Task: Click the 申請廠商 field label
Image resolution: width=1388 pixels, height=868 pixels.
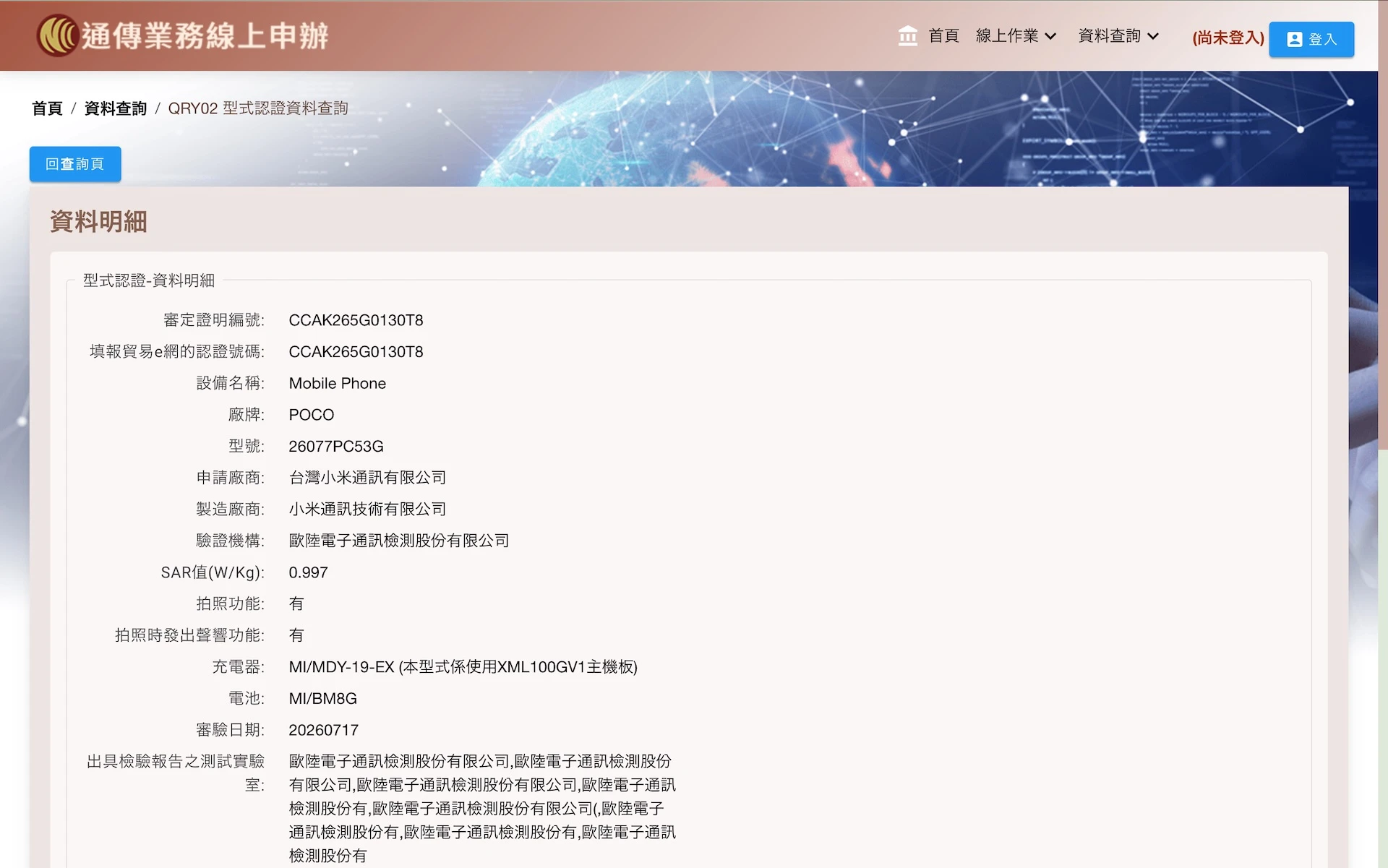Action: click(231, 478)
